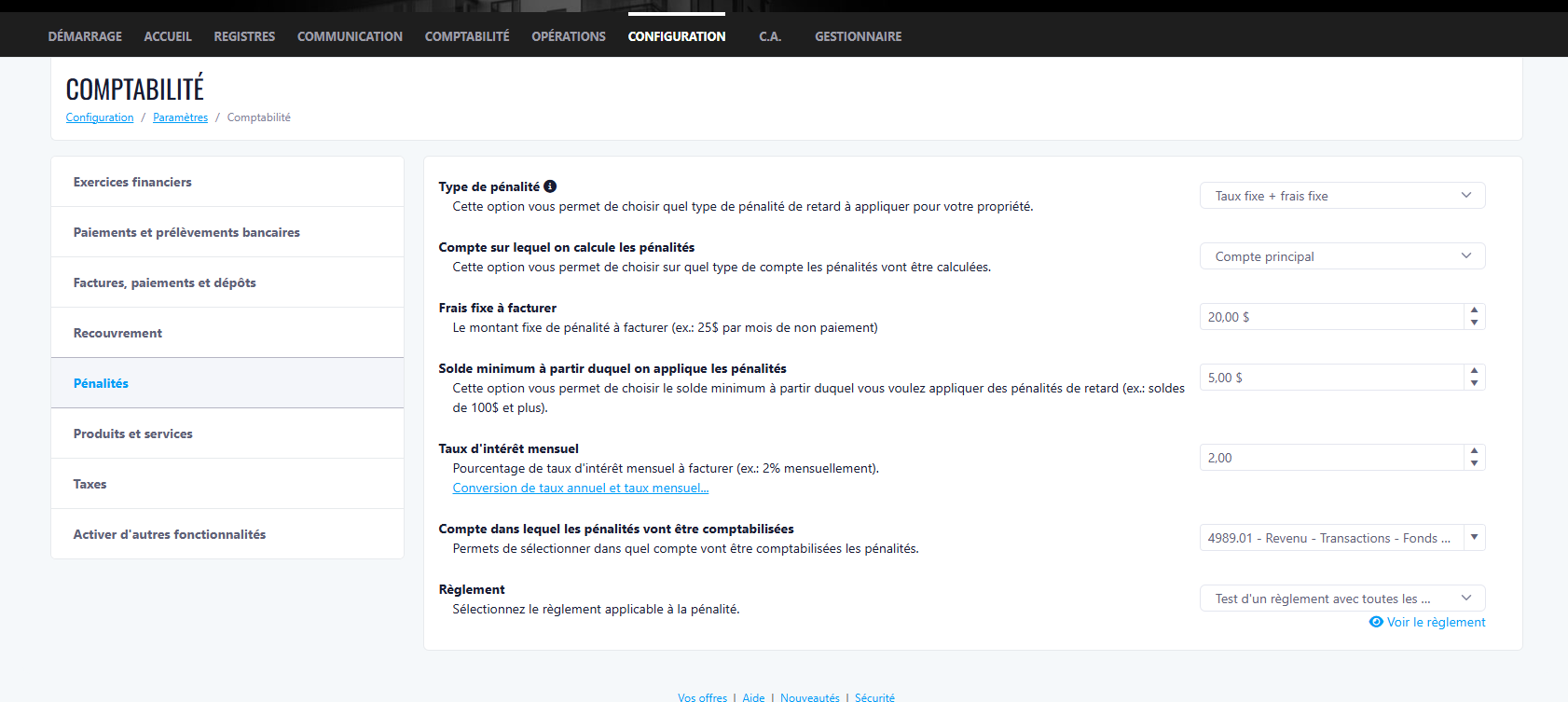Open the OPÉRATIONS menu
The width and height of the screenshot is (1568, 702).
[x=569, y=36]
